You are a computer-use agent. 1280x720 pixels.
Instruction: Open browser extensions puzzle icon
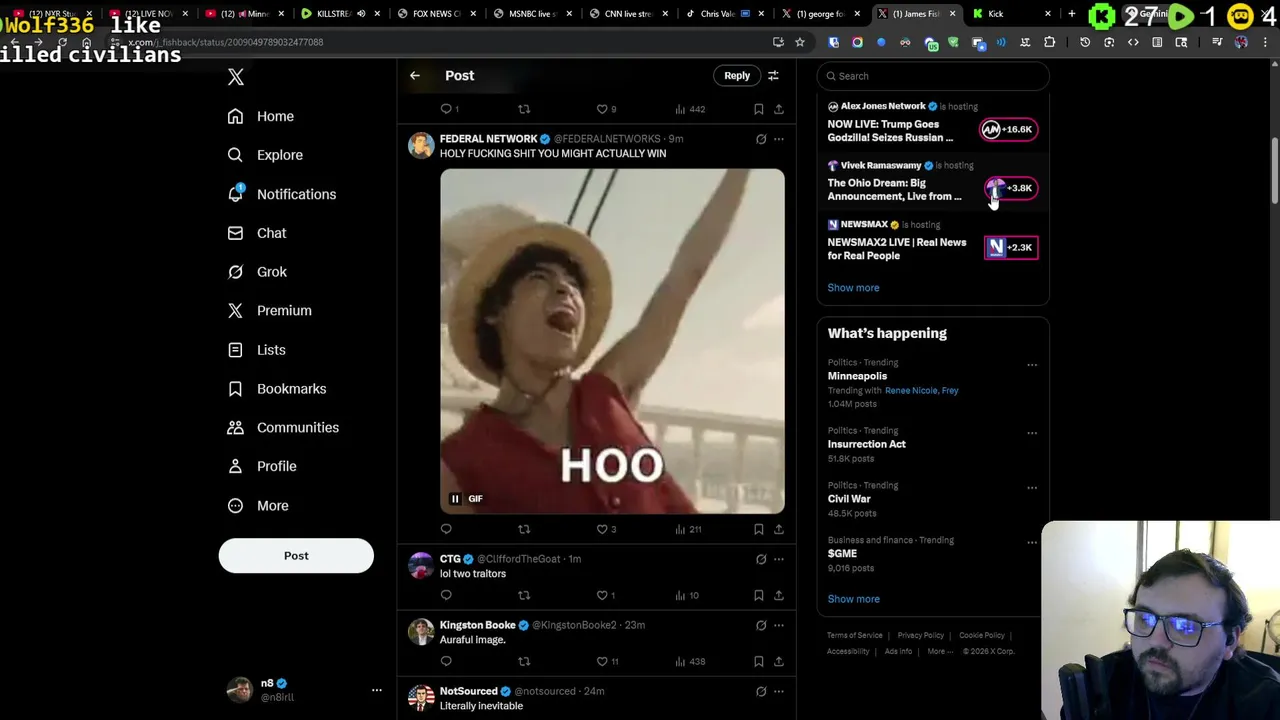pos(1049,42)
